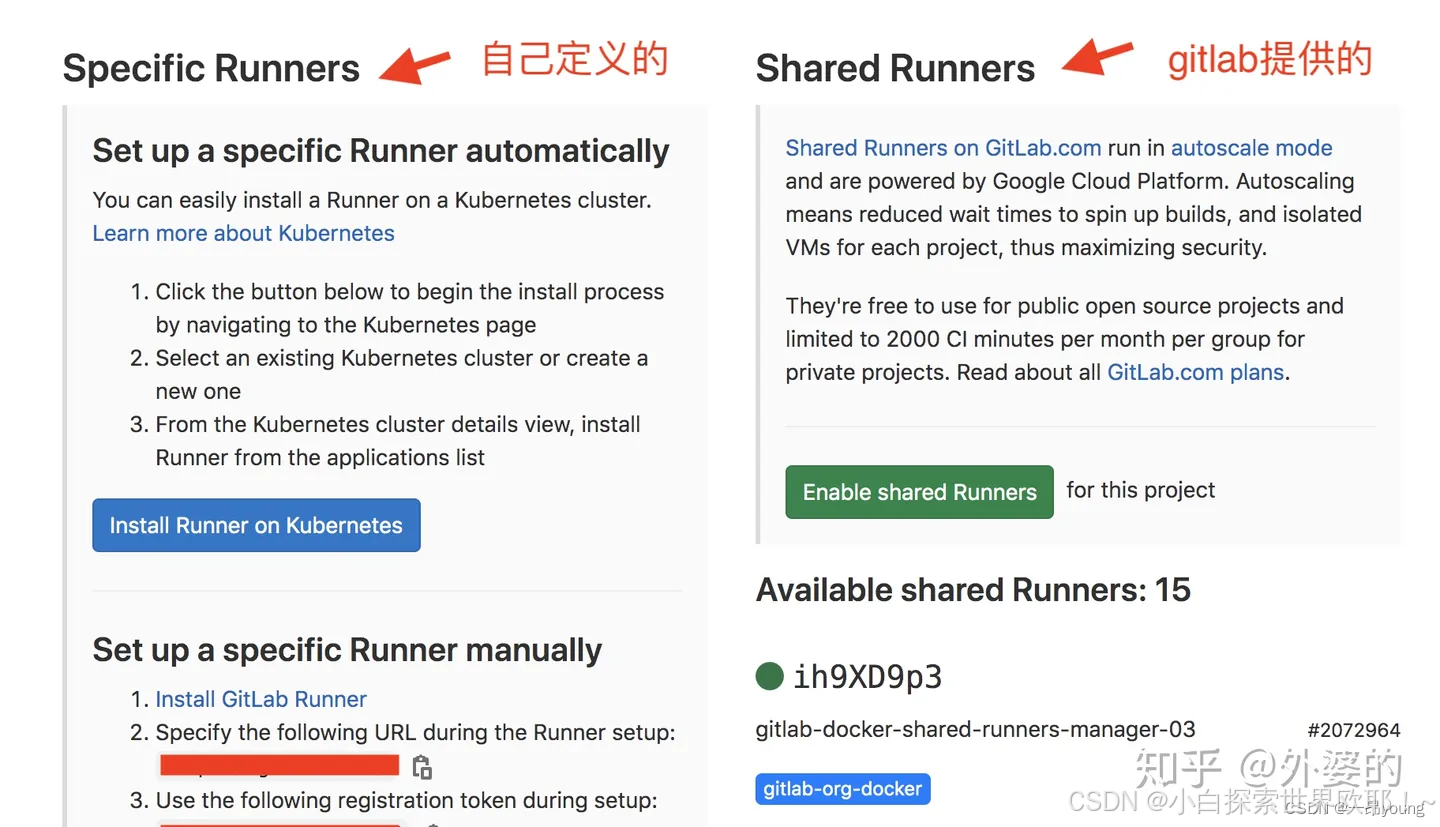Click step 'Click the button below to begin'

(x=409, y=308)
